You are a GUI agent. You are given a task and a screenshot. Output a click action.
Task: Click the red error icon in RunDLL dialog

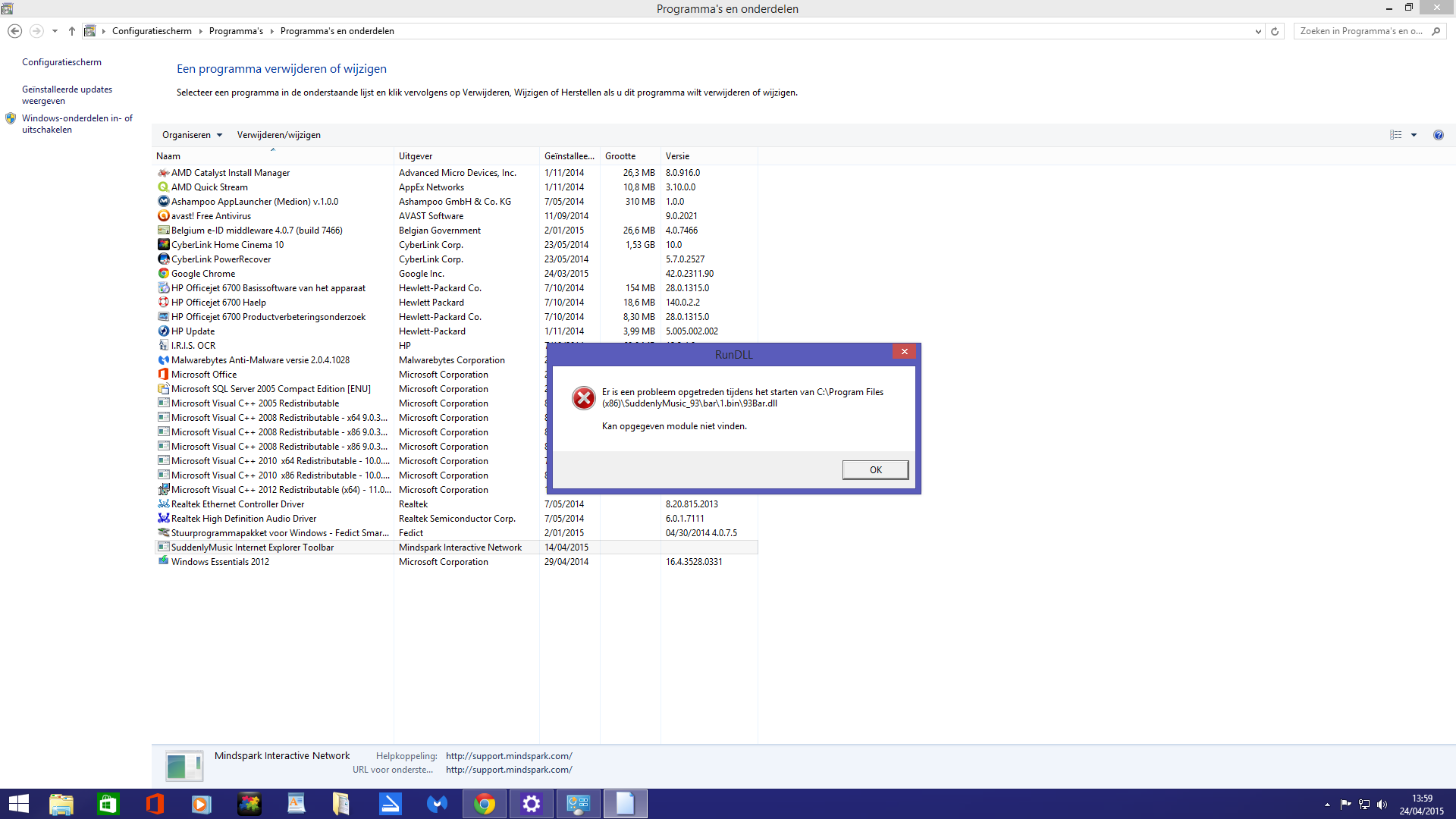click(x=583, y=398)
